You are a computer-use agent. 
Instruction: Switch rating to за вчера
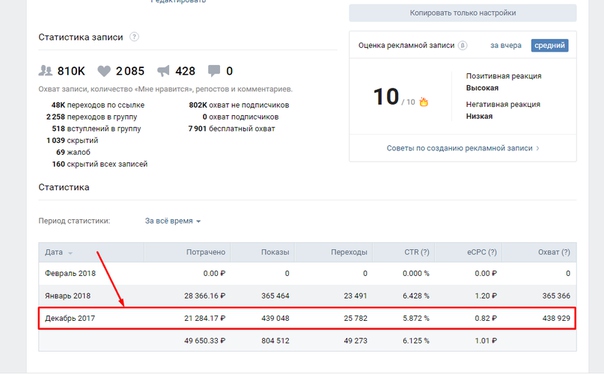coord(505,45)
